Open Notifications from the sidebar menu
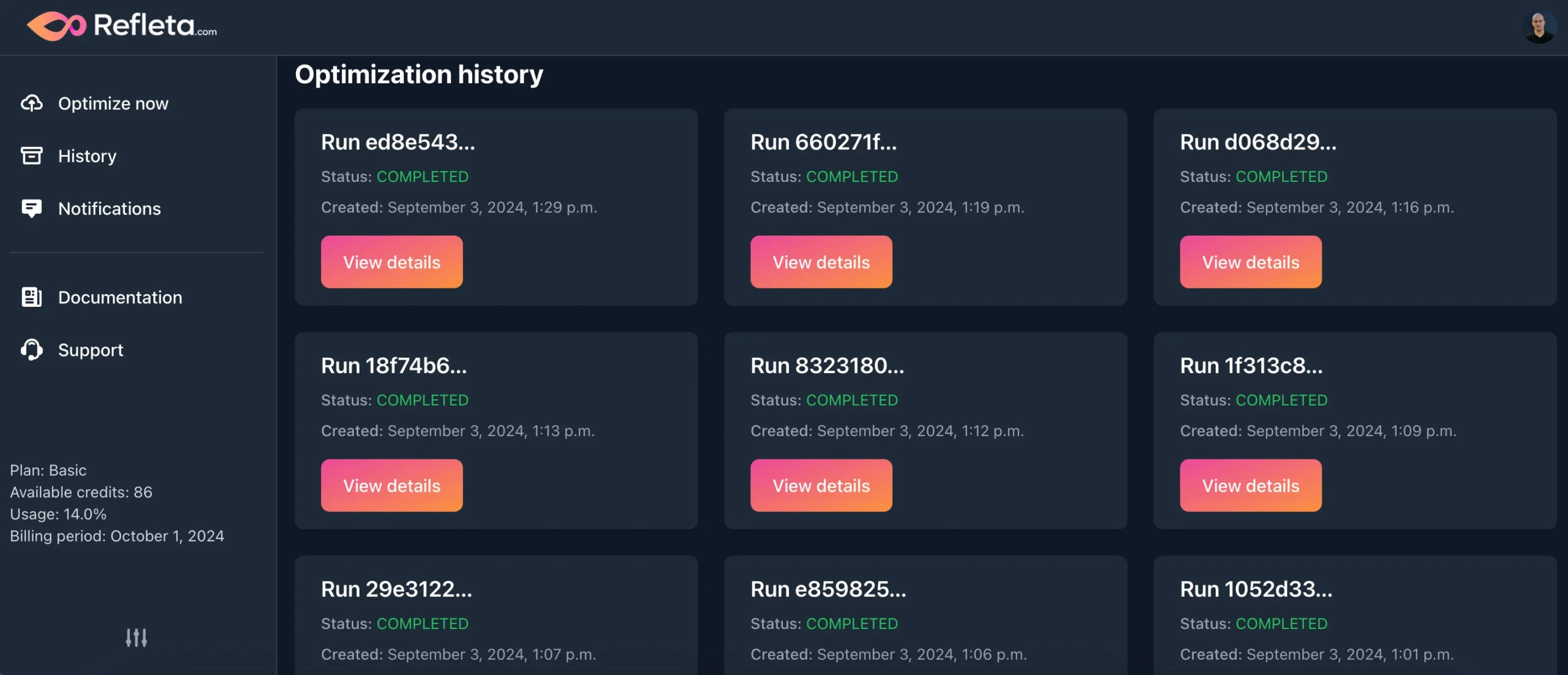Viewport: 1568px width, 675px height. [109, 208]
